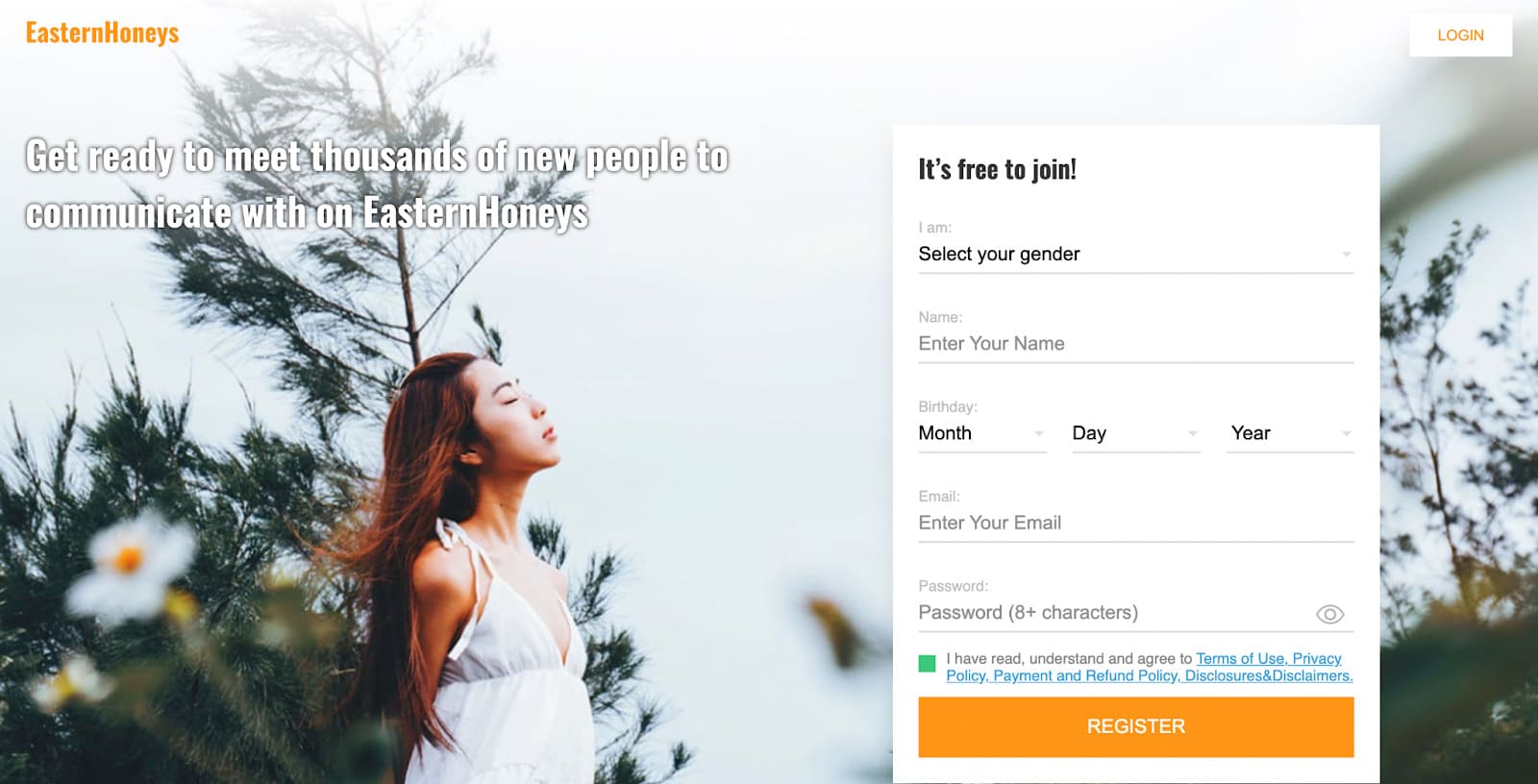This screenshot has height=784, width=1538.
Task: Click the headline about meeting new people
Action: click(x=377, y=184)
